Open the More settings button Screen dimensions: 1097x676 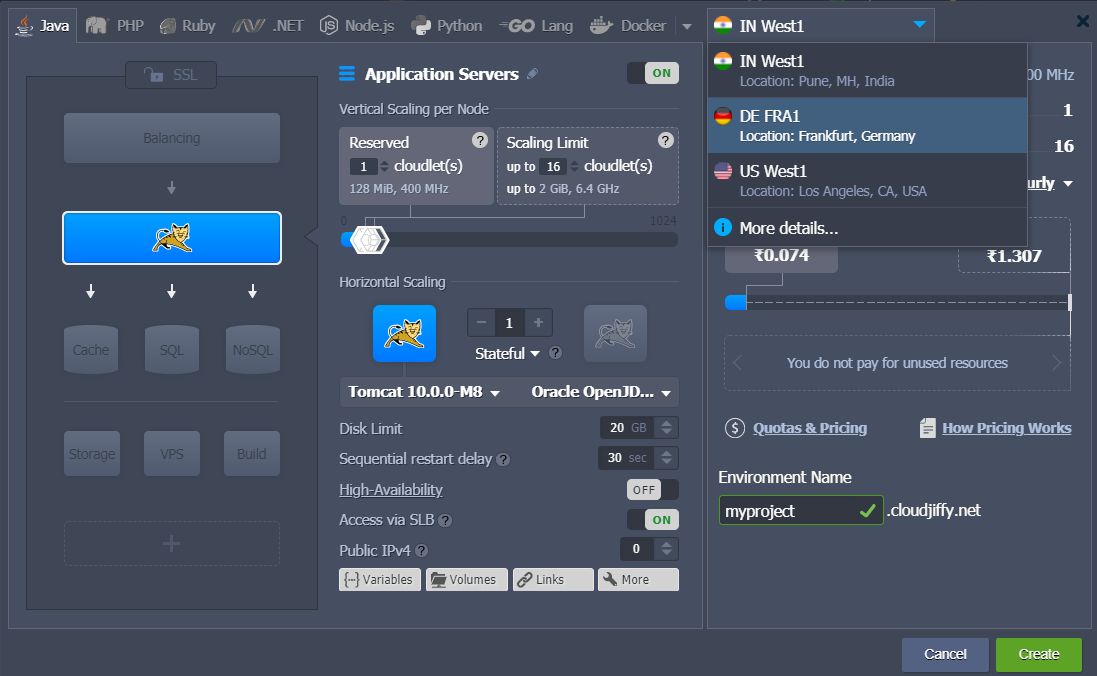638,579
